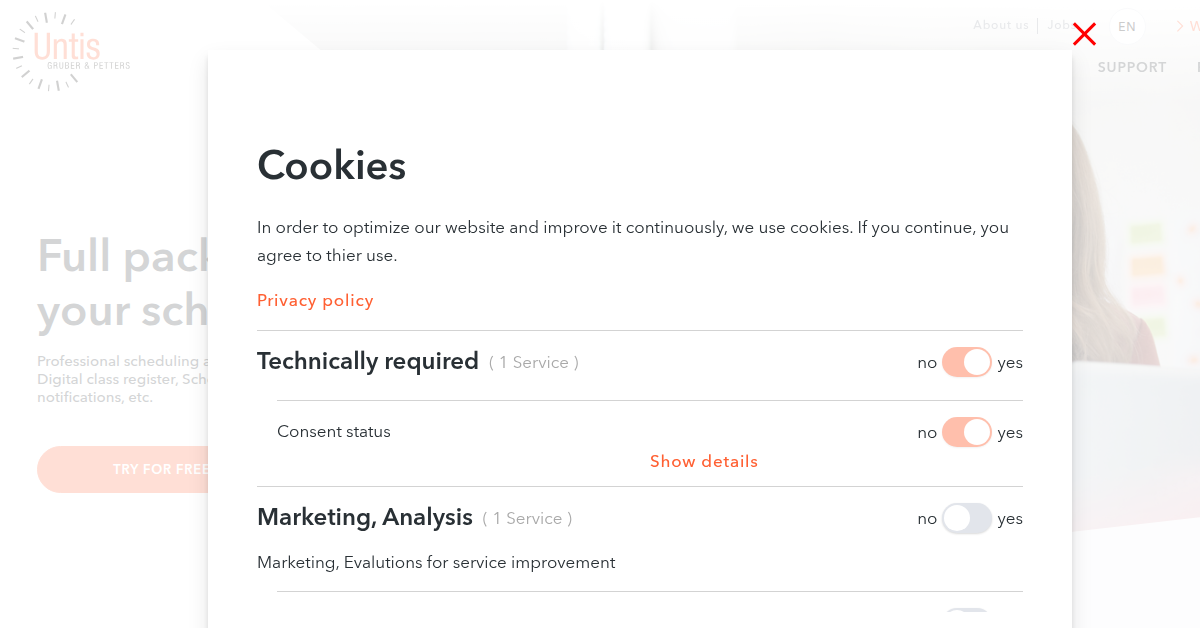Click the orange arrow in top-right corner

1181,27
